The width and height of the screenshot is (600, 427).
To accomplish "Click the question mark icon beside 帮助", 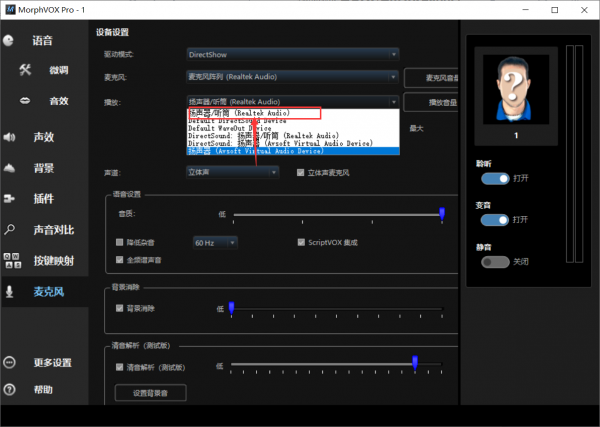I will 9,390.
